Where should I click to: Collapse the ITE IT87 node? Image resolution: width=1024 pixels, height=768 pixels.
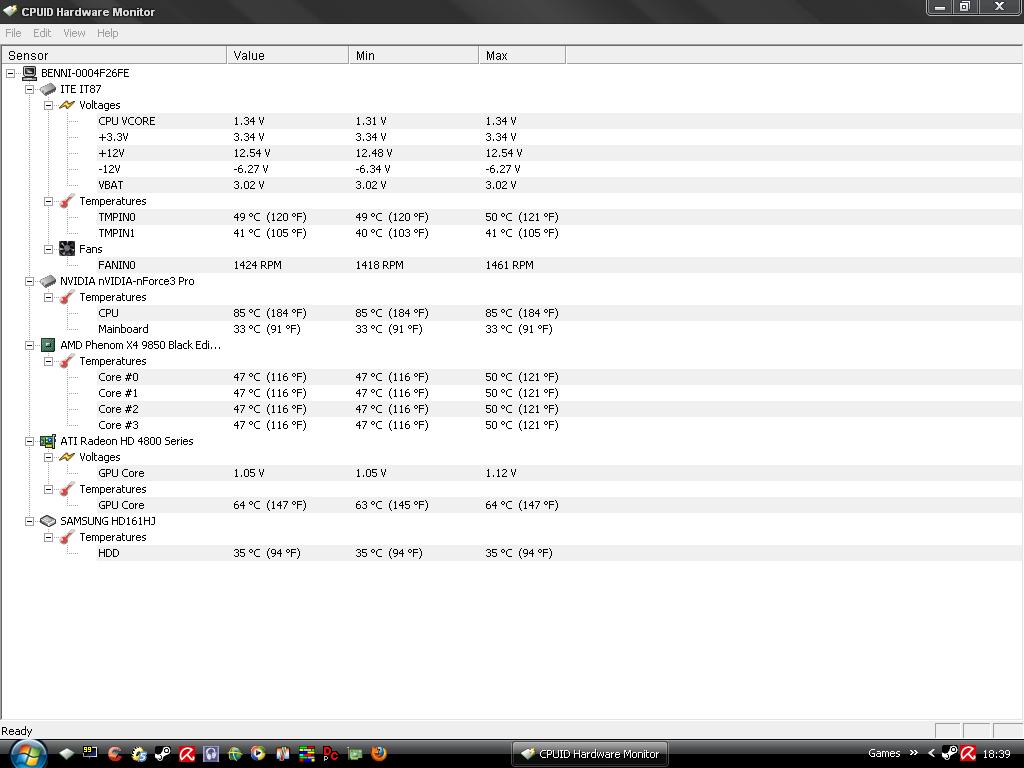[x=29, y=89]
